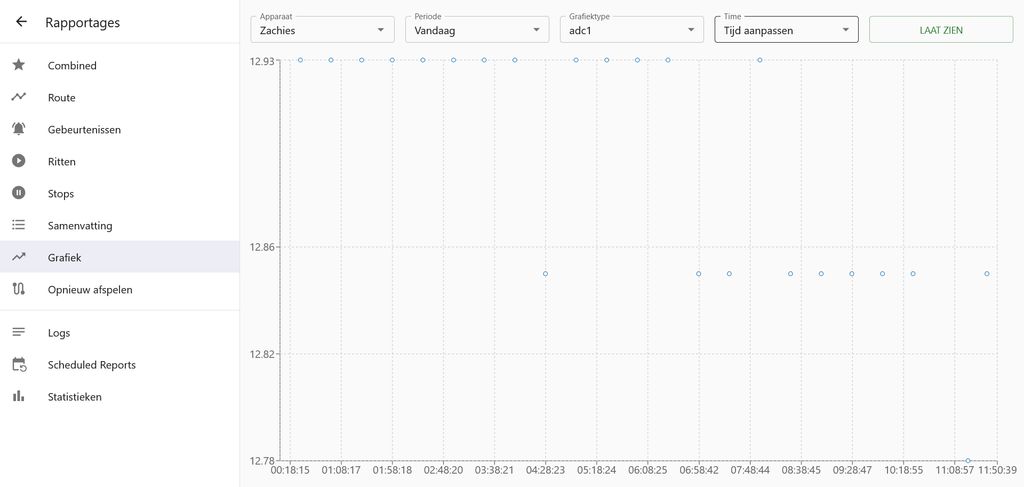Screen dimensions: 1024x487
Task: Click the Opnieuw afspelen route icon
Action: point(19,289)
